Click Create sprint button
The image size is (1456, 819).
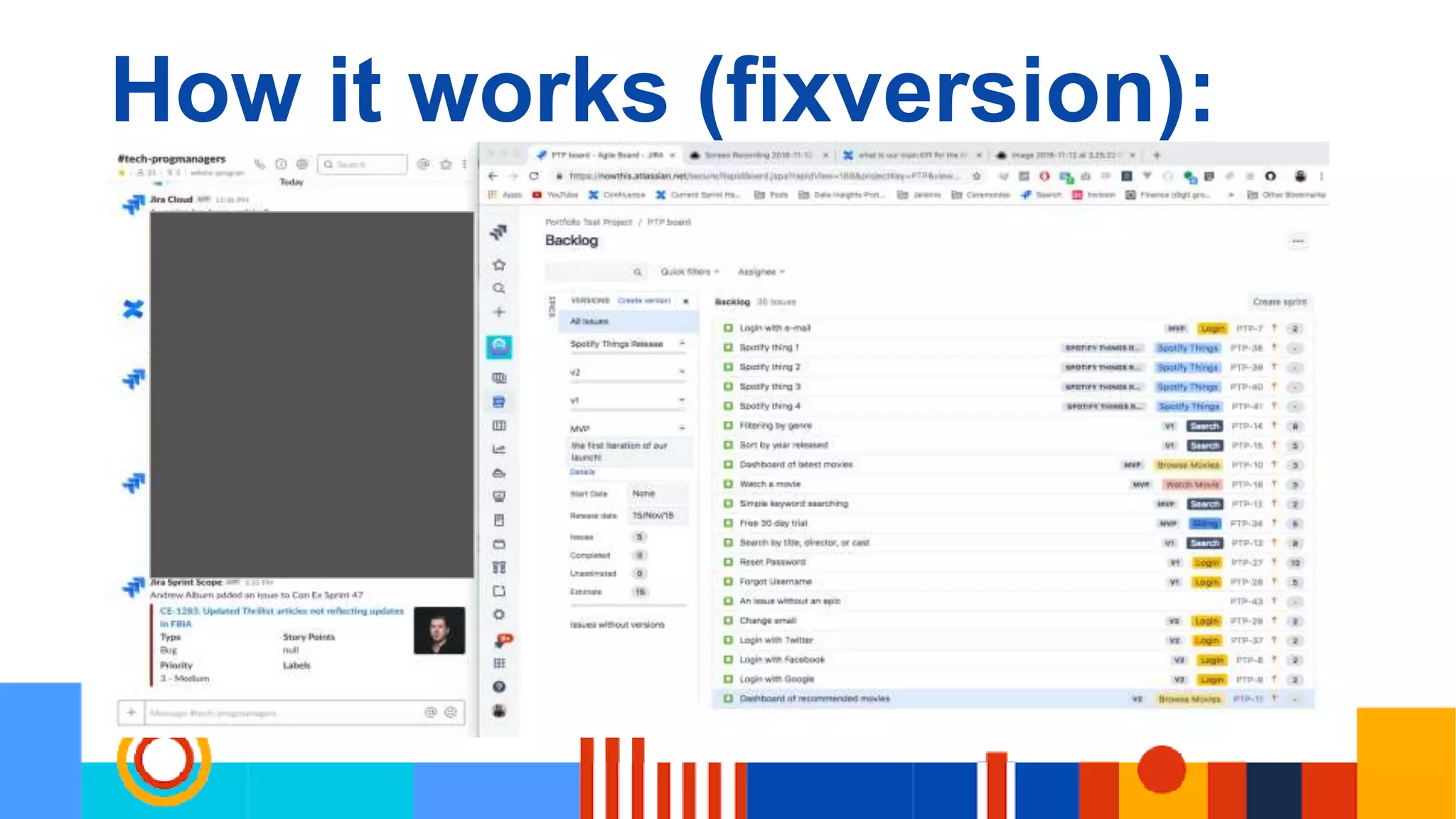click(1279, 302)
